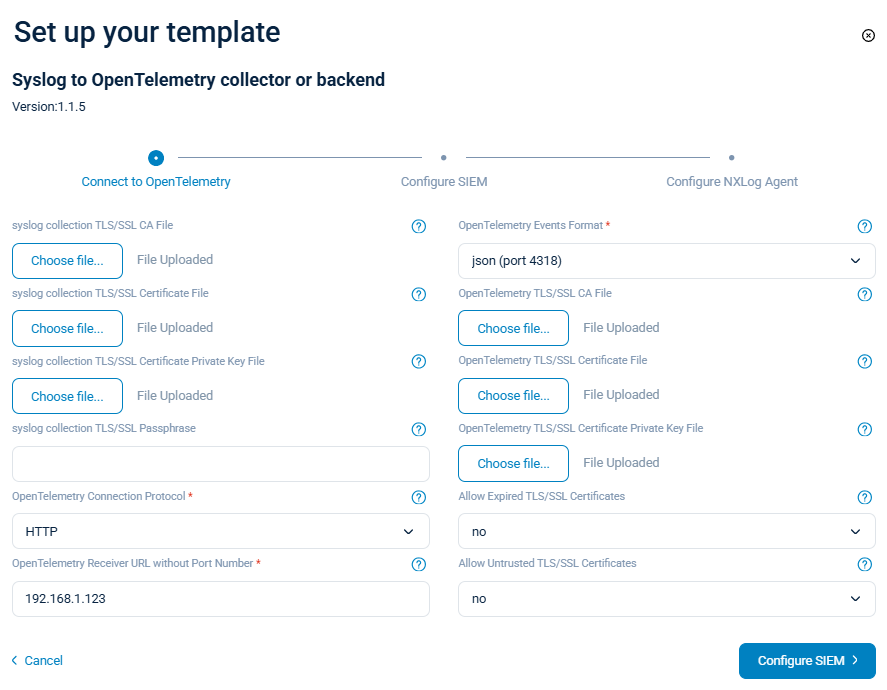Viewport: 887px width, 690px height.
Task: Open help for OpenTelemetry Receiver URL field
Action: (419, 564)
